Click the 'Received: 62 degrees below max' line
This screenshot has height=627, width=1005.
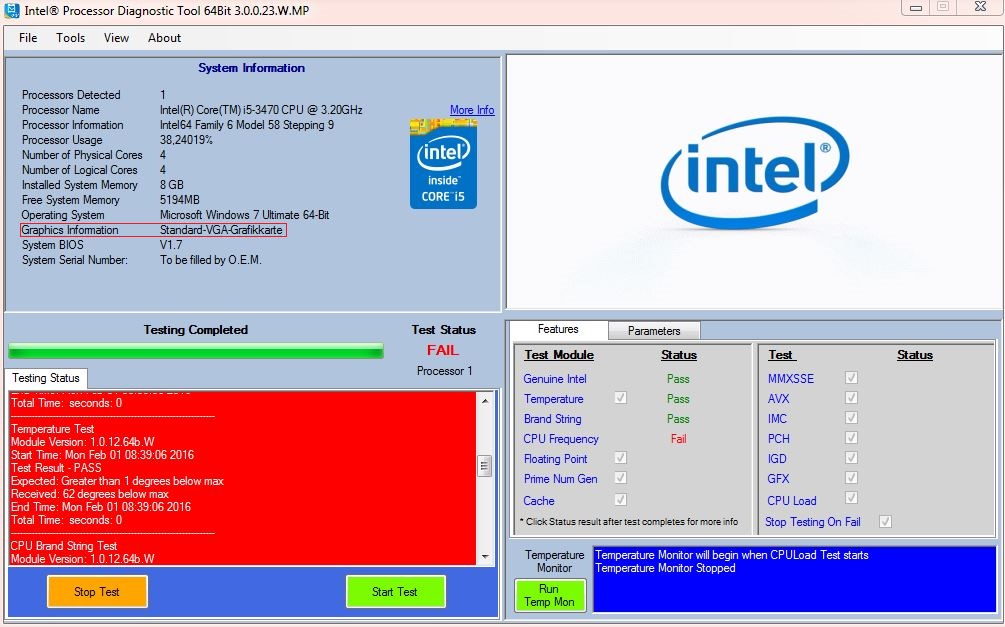click(x=90, y=494)
